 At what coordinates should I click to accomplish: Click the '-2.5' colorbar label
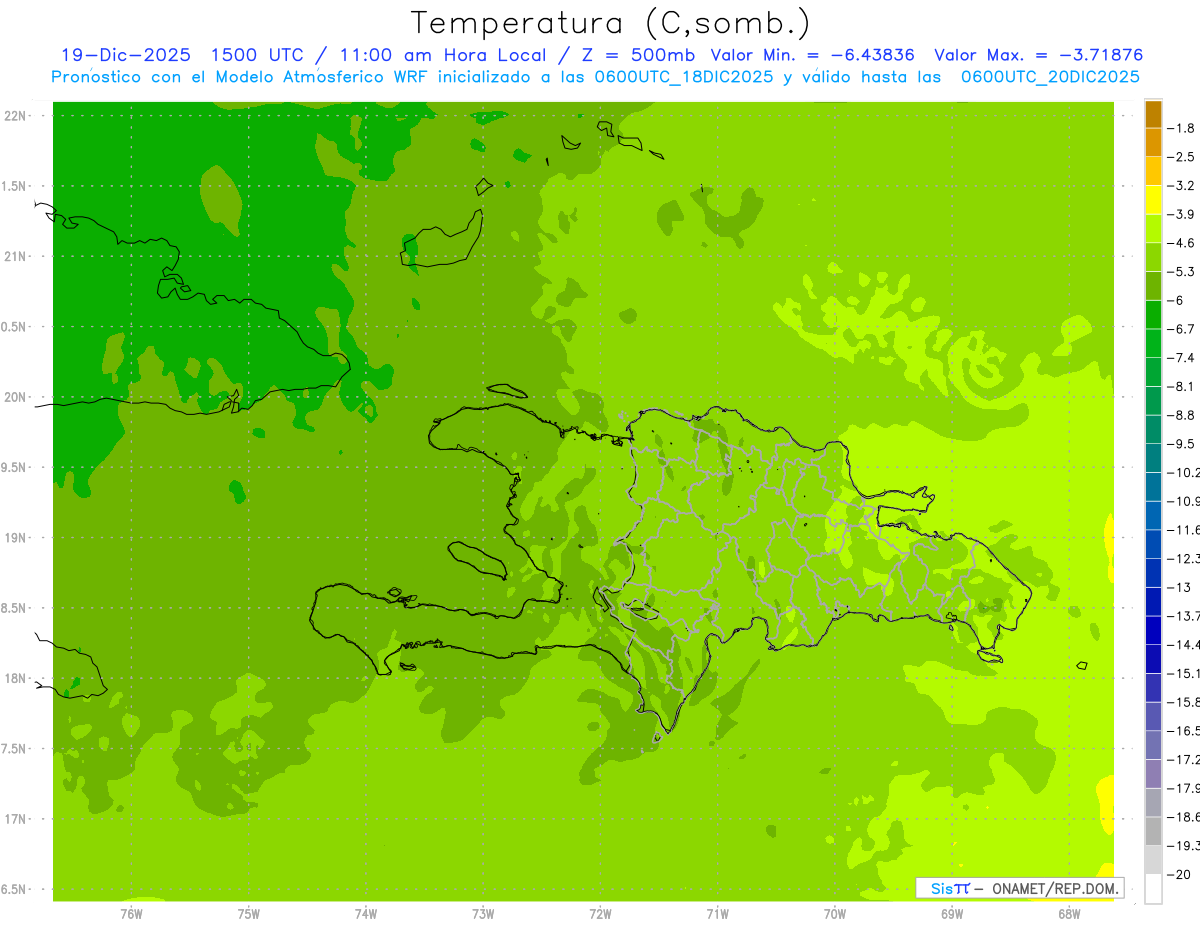1181,157
